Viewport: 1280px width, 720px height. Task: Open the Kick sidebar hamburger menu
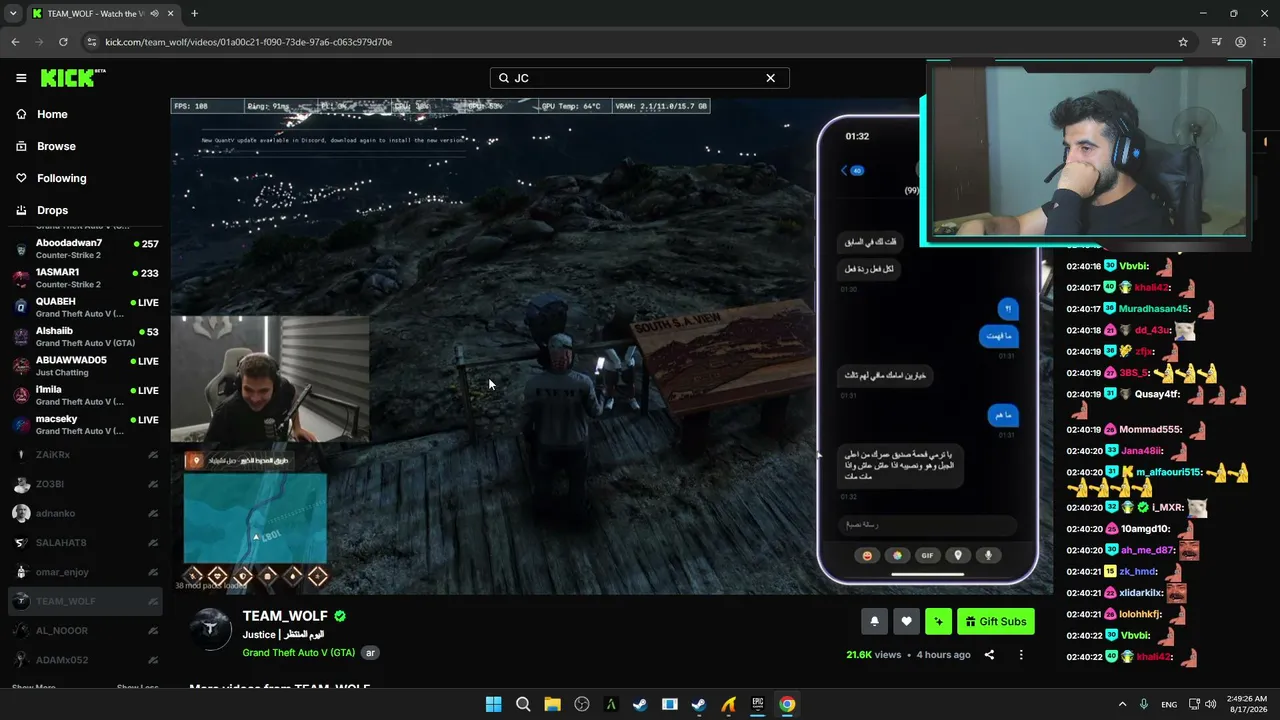[21, 78]
